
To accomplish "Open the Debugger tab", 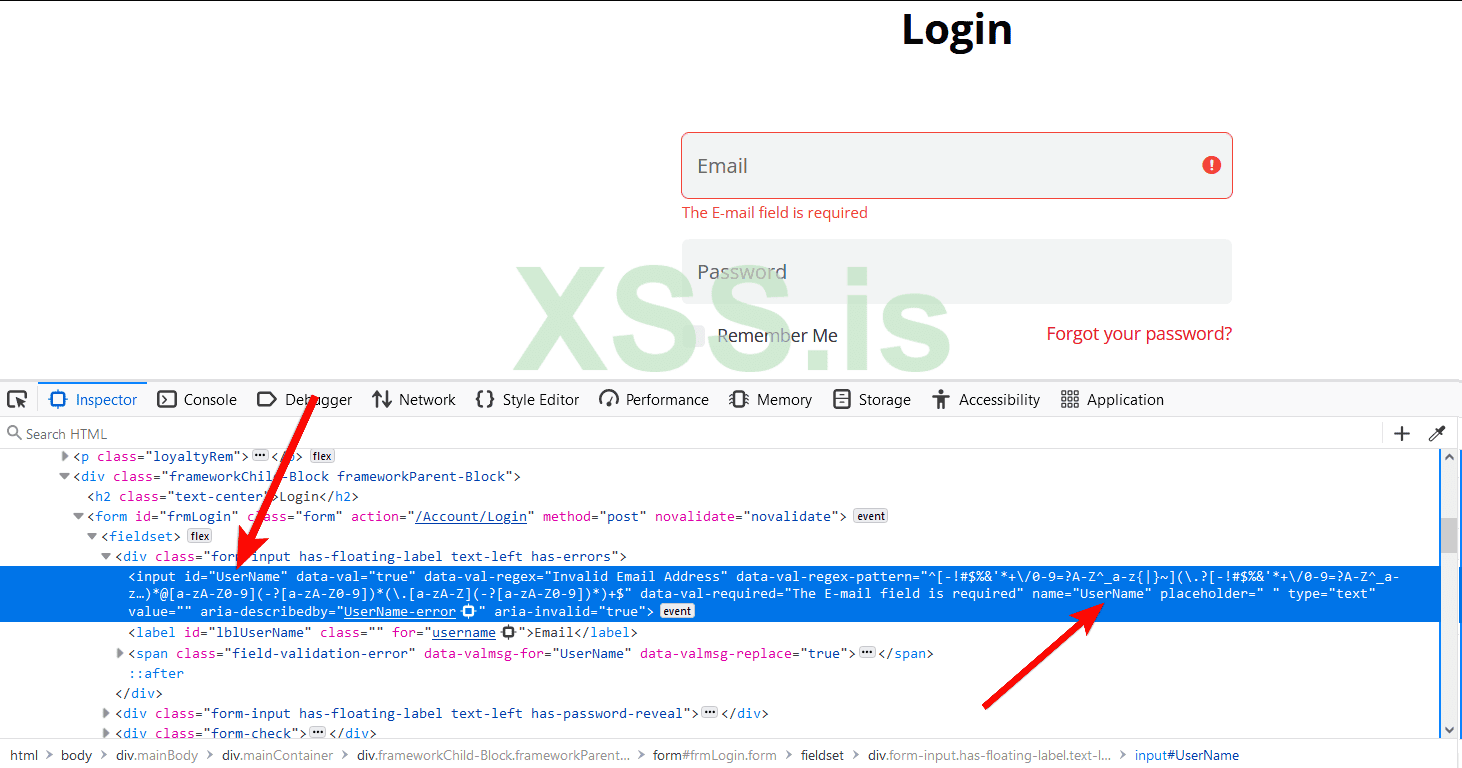I will point(304,399).
